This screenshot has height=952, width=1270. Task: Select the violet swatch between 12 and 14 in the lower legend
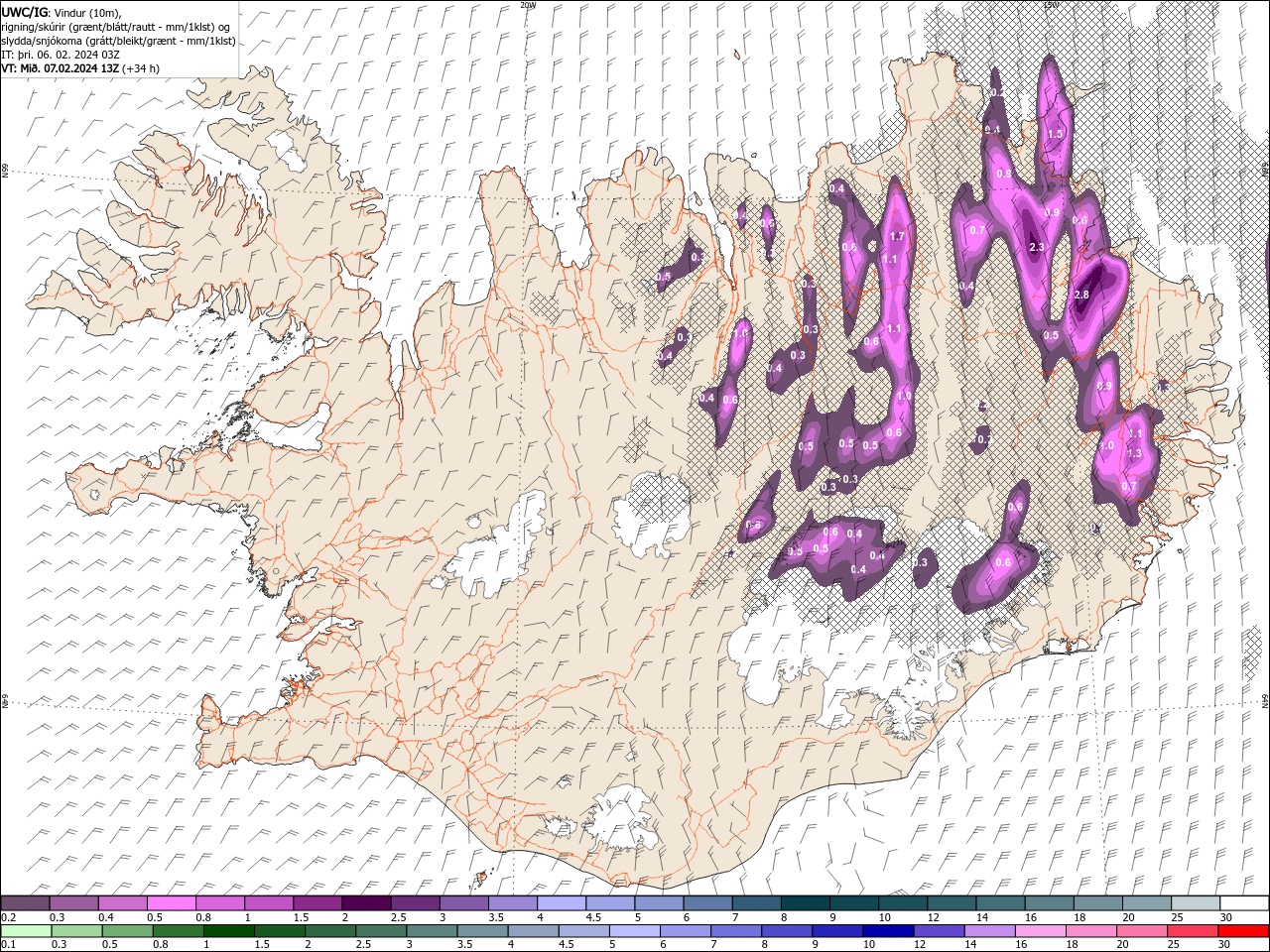click(x=938, y=931)
